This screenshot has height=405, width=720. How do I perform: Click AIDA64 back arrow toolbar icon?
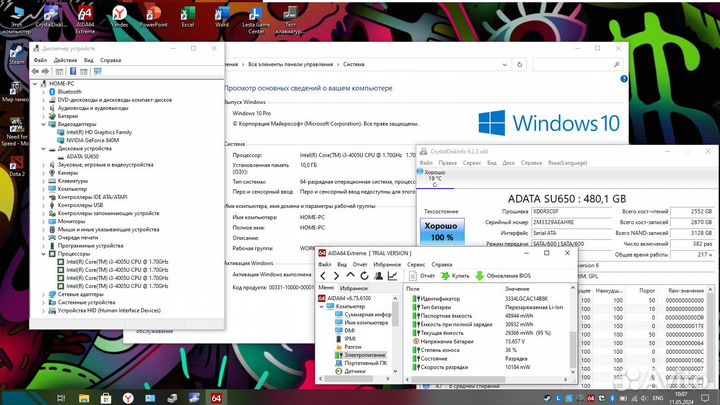[x=323, y=276]
